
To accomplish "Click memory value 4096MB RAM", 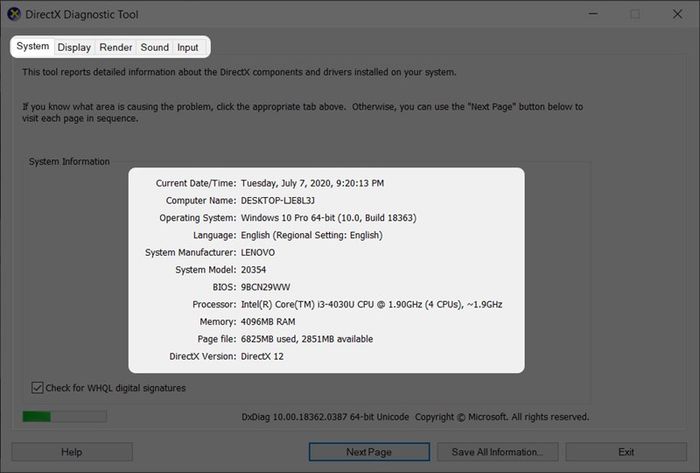I will (268, 322).
